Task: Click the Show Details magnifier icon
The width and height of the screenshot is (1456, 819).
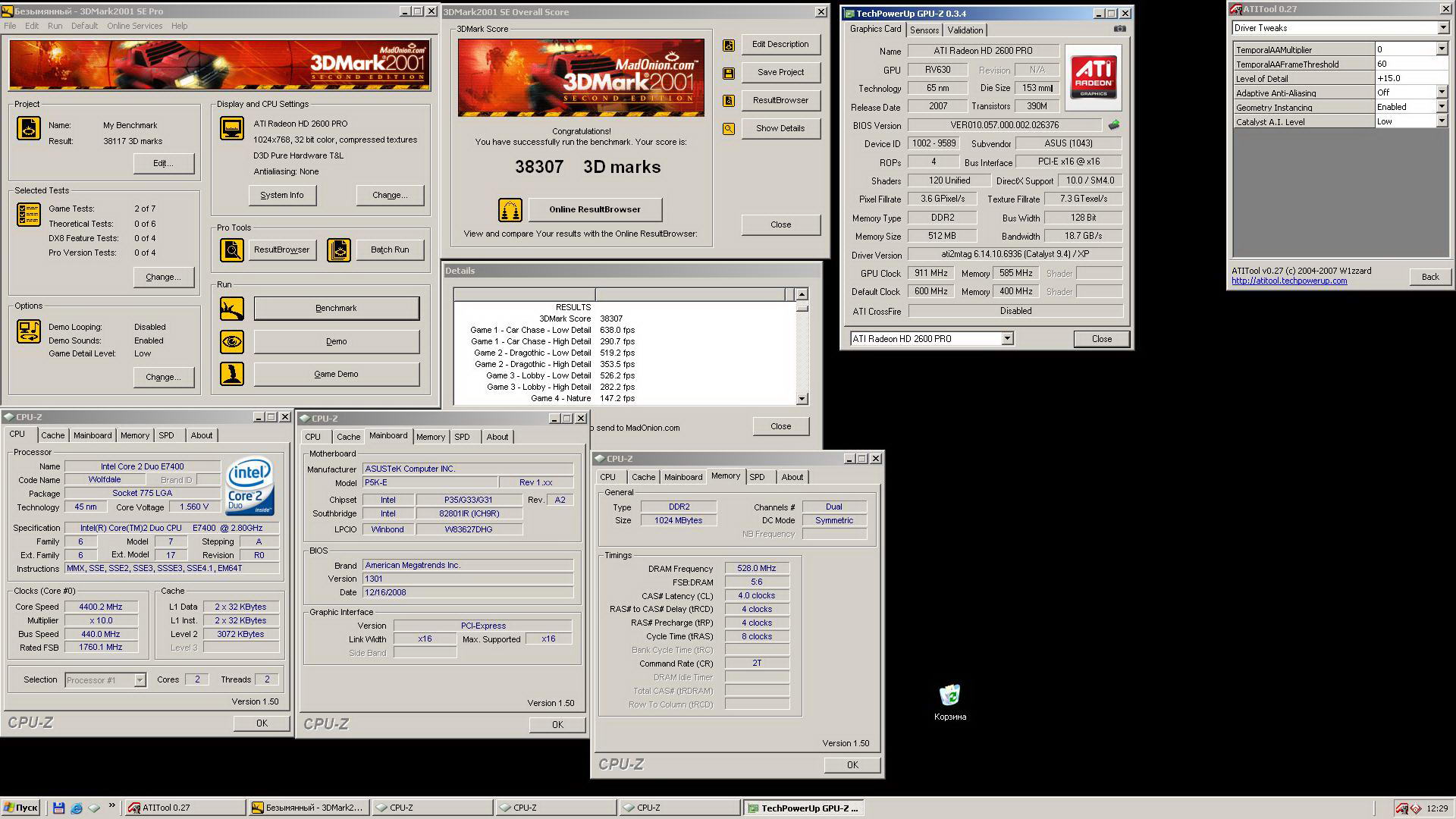Action: 729,129
